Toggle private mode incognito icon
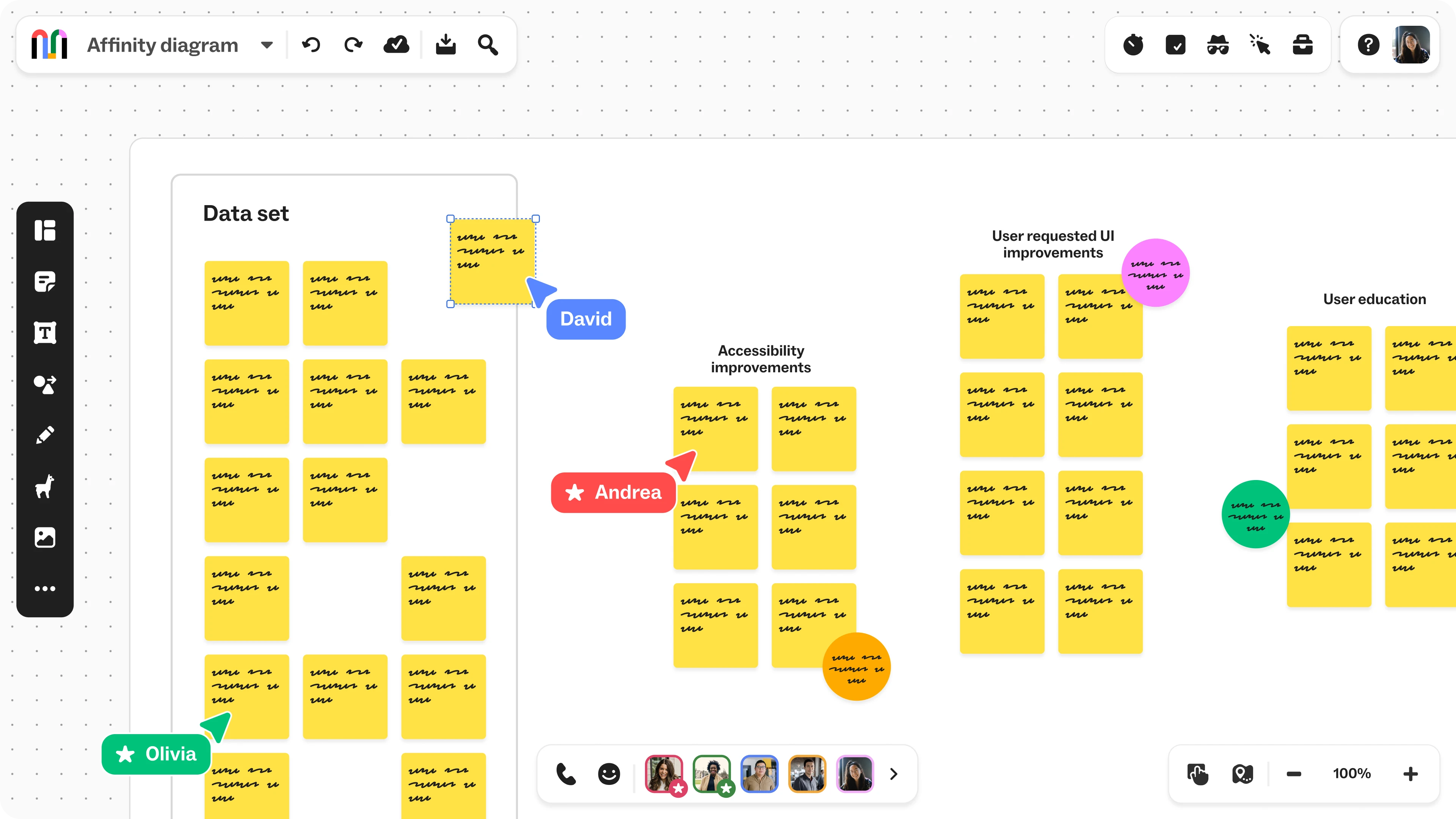This screenshot has width=1456, height=819. coord(1218,45)
